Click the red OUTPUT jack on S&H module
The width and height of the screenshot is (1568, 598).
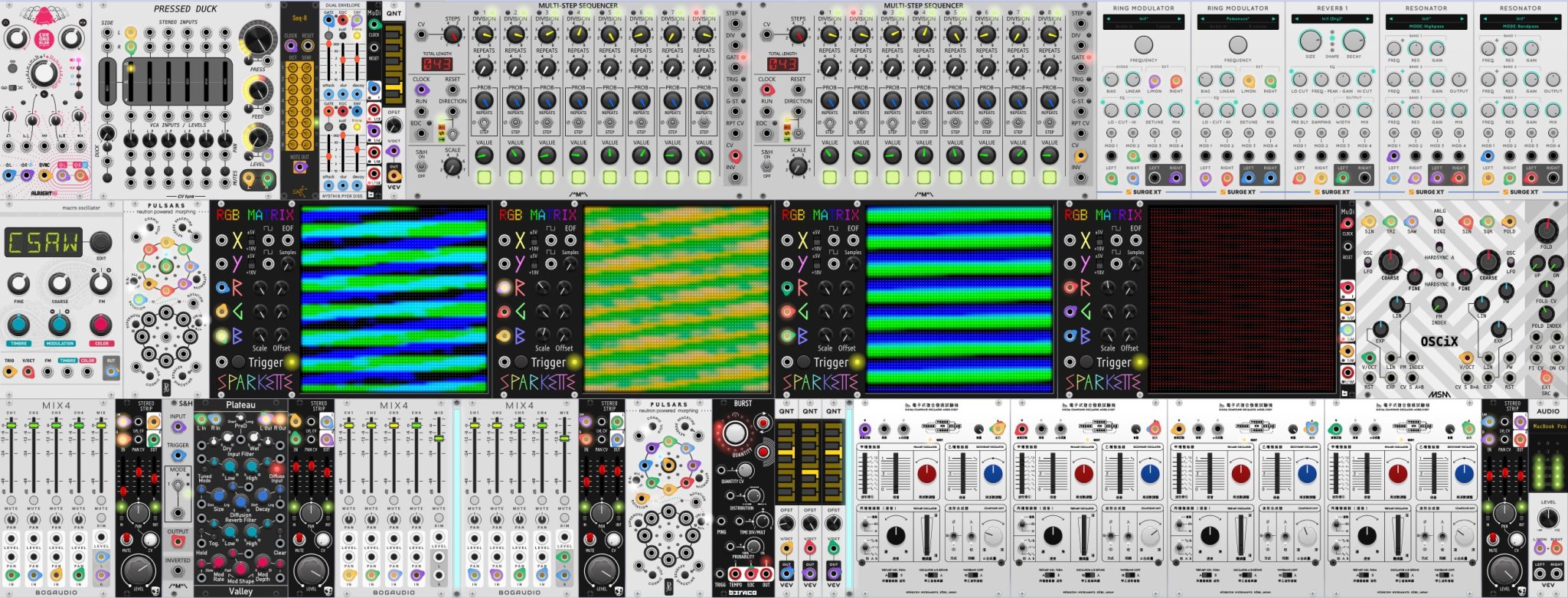click(x=178, y=541)
